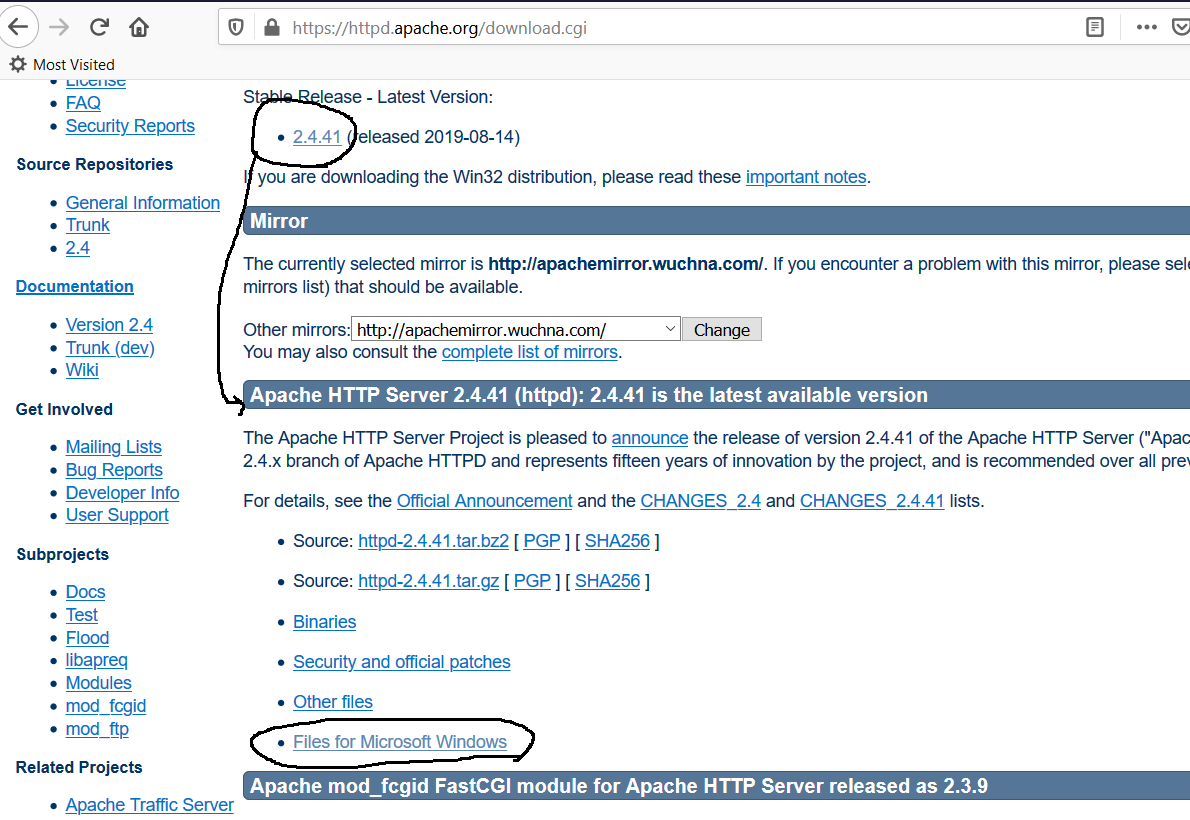This screenshot has width=1190, height=820.
Task: Open User Support sidebar link
Action: (117, 516)
